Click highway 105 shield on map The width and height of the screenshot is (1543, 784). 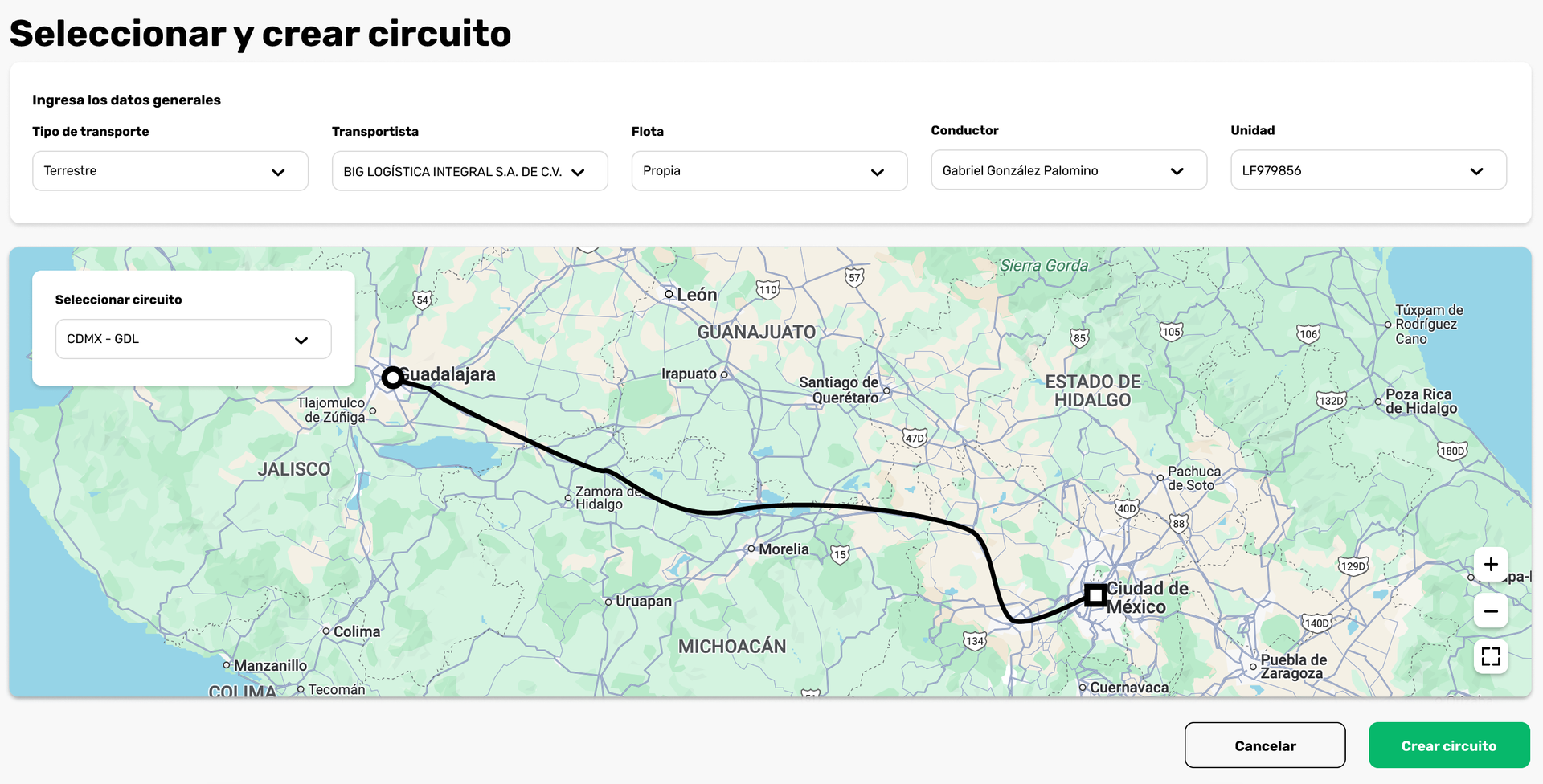coord(1171,332)
